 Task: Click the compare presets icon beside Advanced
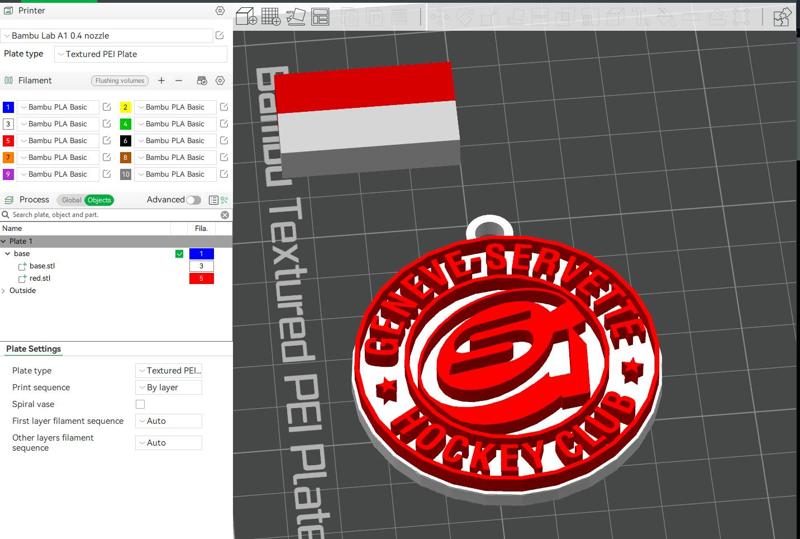pyautogui.click(x=224, y=200)
